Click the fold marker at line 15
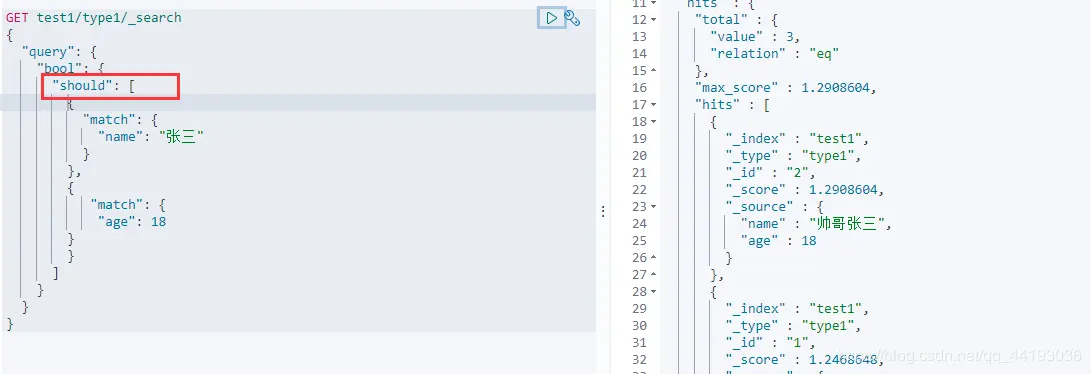This screenshot has width=1091, height=374. (x=653, y=70)
